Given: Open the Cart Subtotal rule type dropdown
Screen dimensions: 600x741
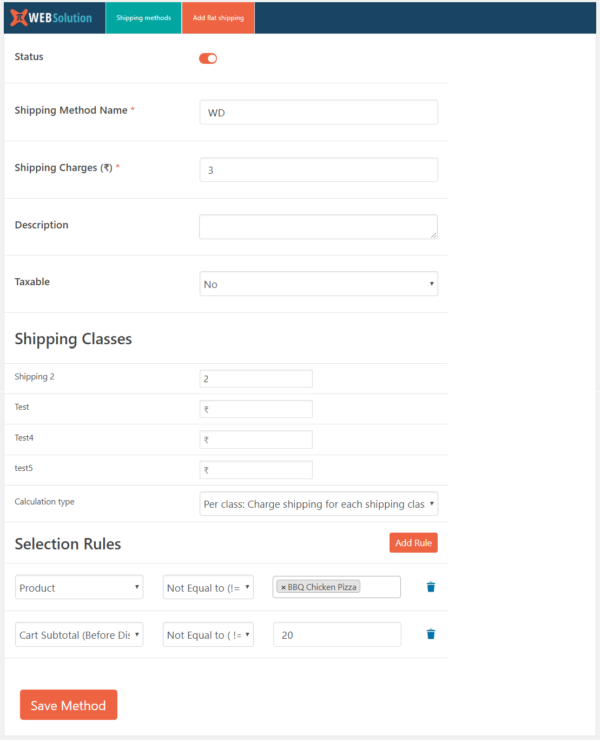Looking at the screenshot, I should pos(79,634).
